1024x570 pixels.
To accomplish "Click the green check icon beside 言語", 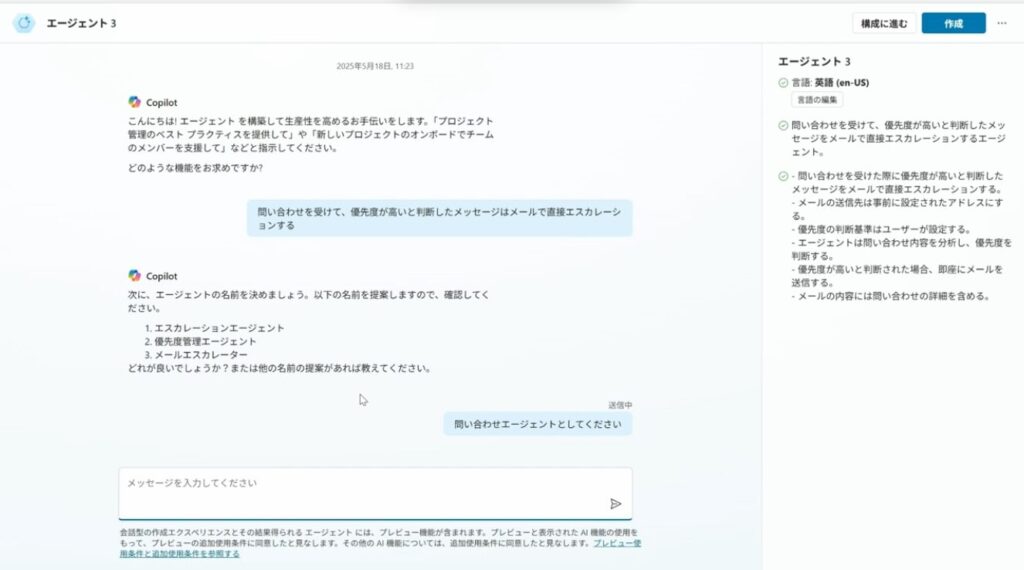I will click(783, 83).
